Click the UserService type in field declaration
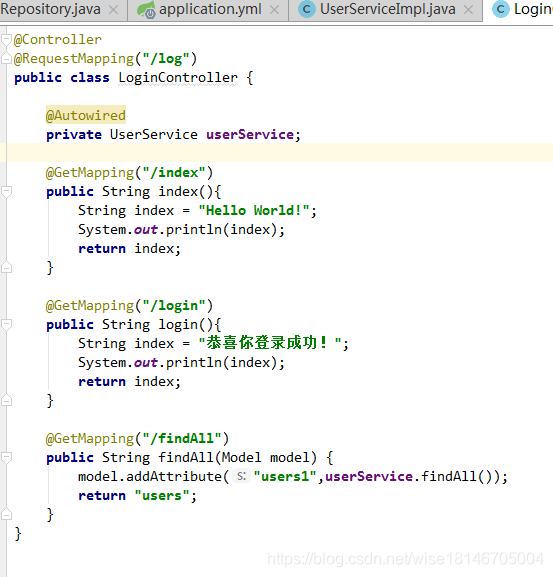This screenshot has height=577, width=553. coord(154,135)
